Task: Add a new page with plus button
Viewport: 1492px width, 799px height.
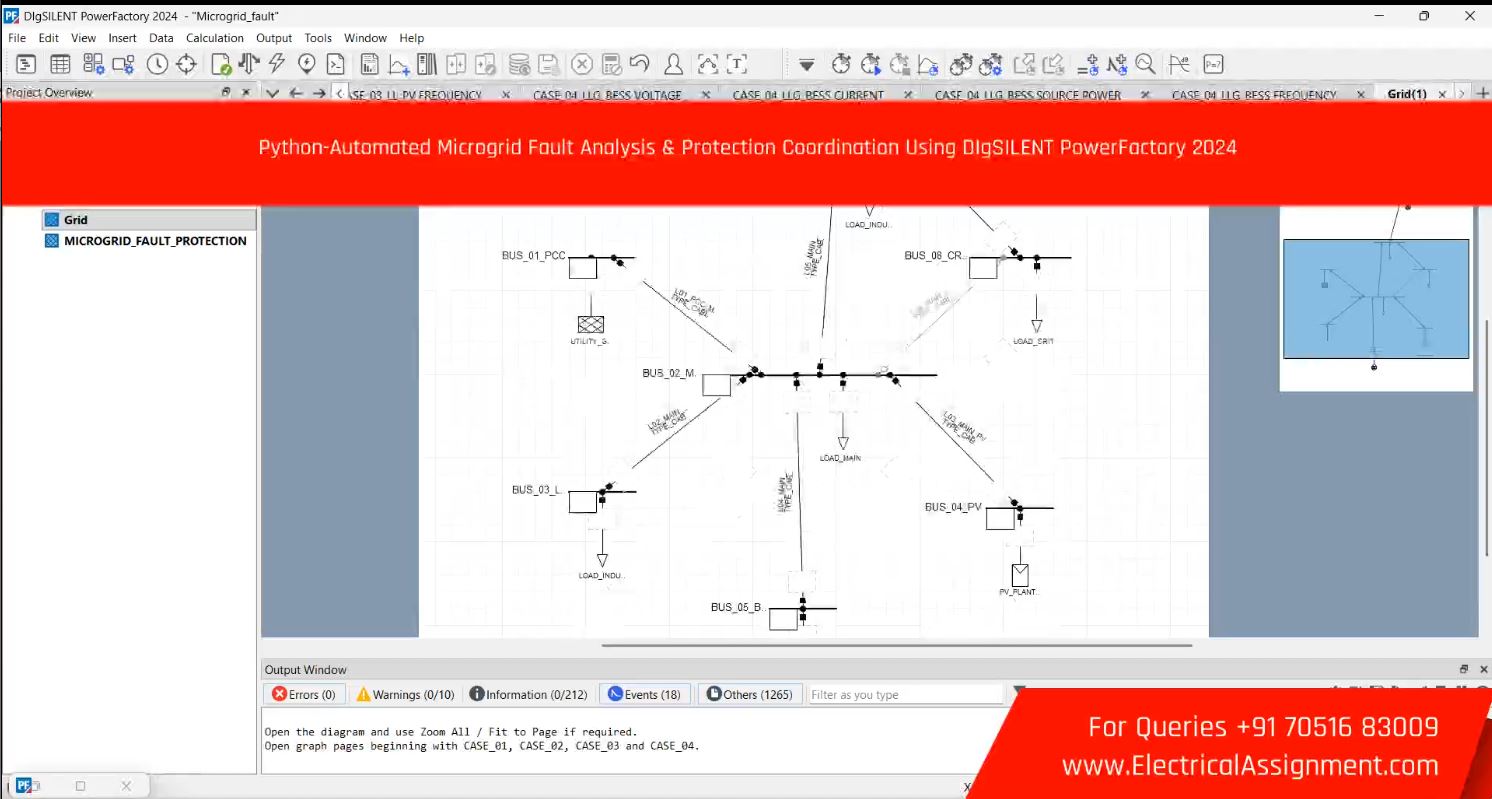Action: click(1482, 93)
